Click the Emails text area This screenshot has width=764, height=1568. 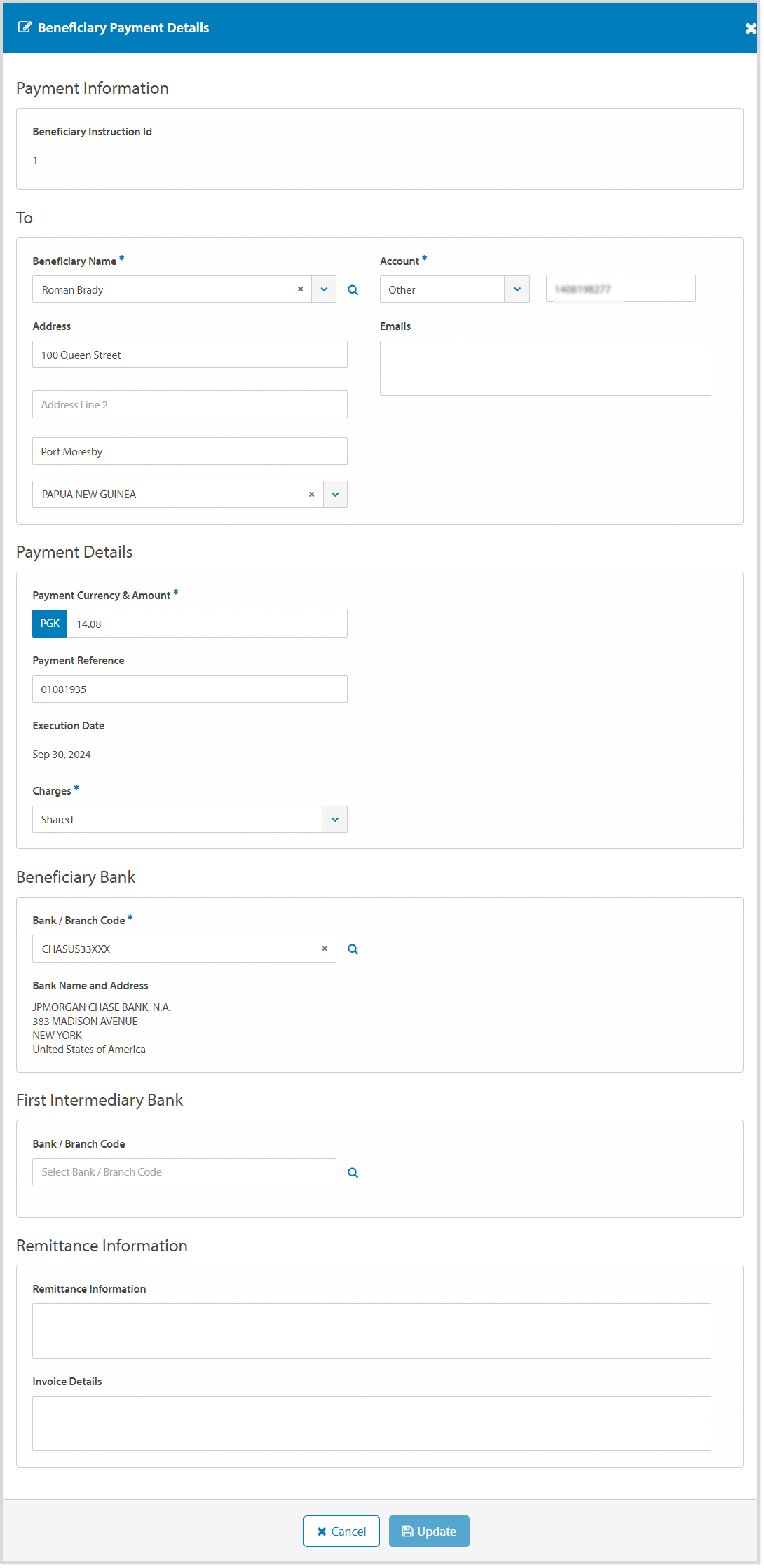[545, 369]
